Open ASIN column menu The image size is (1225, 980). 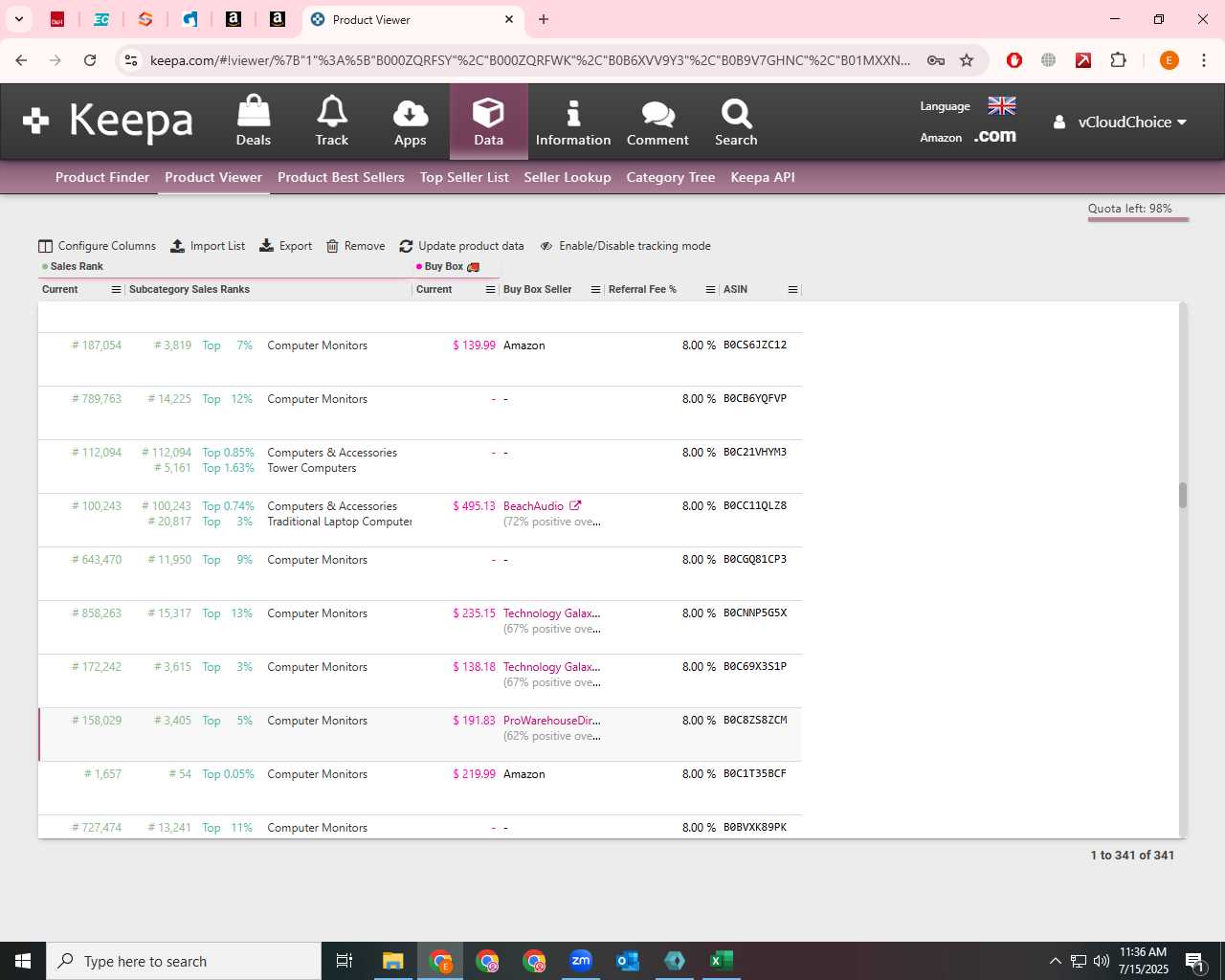793,289
